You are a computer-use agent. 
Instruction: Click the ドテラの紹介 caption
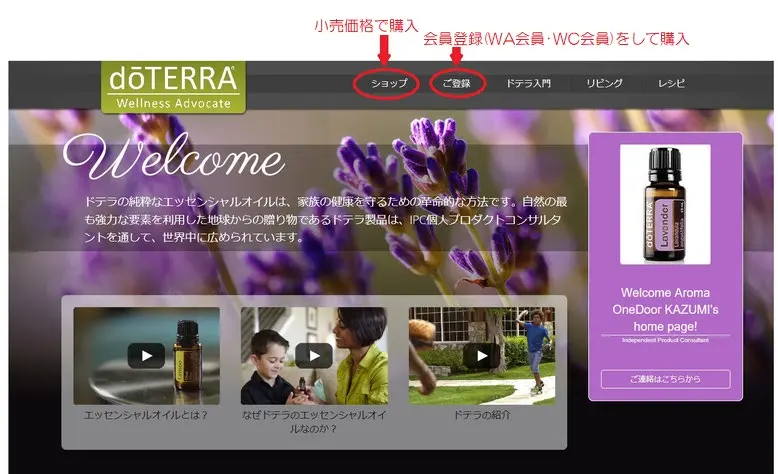coord(482,415)
